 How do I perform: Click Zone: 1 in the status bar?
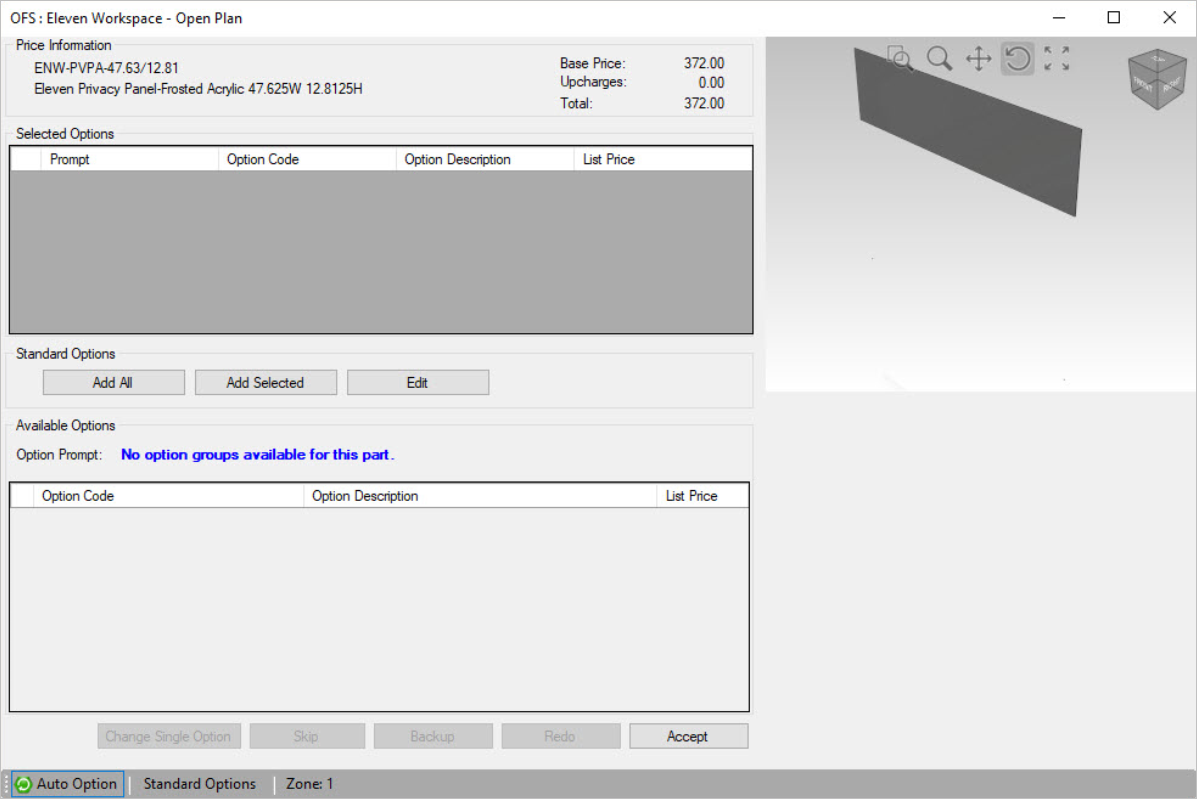[x=309, y=784]
